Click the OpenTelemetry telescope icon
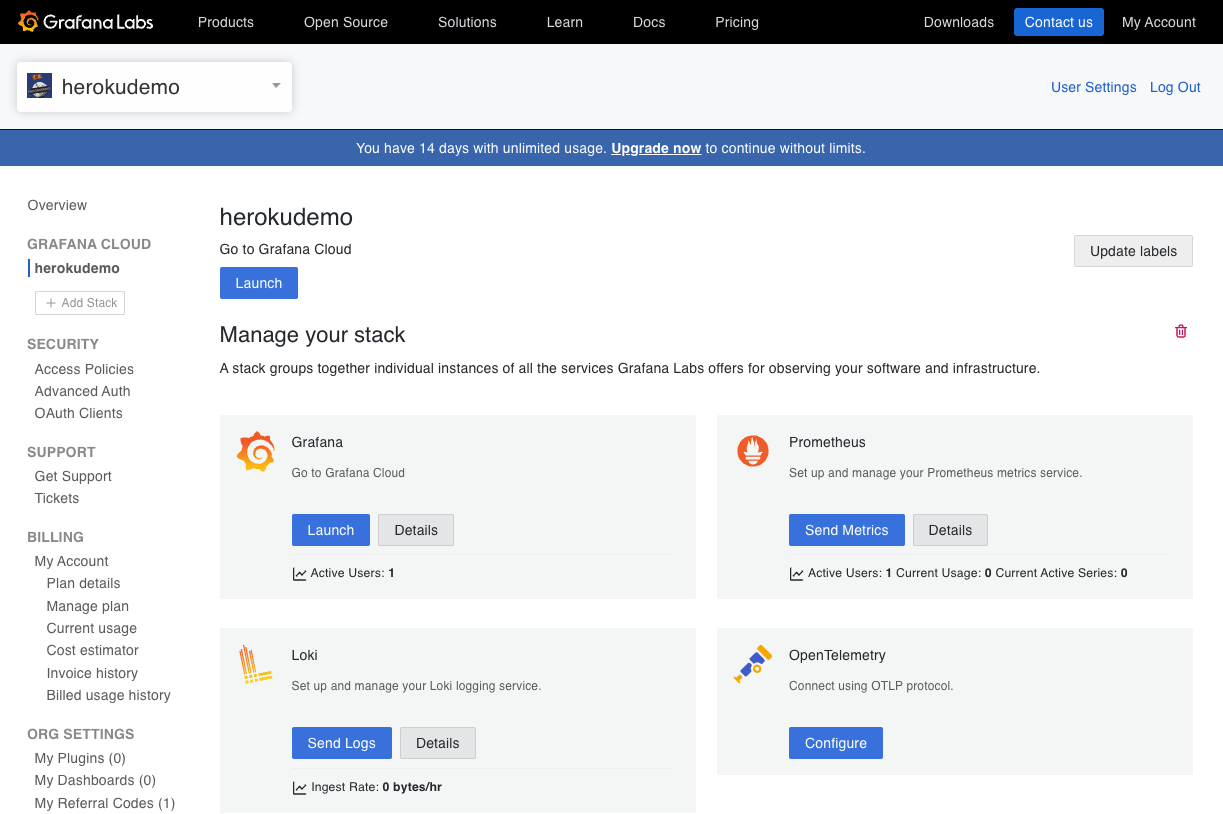 click(x=753, y=665)
